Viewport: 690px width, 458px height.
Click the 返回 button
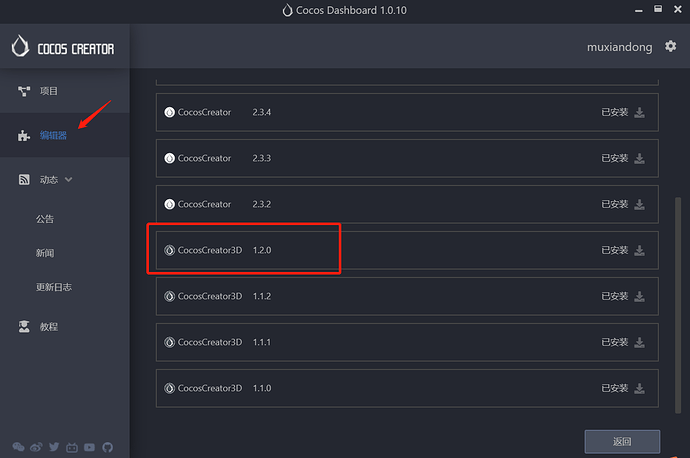pos(622,441)
